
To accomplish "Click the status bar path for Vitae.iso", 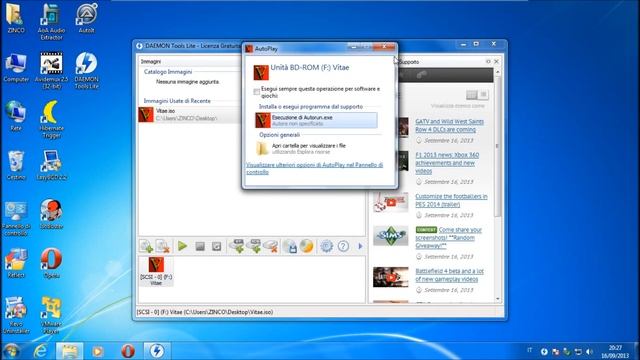I will click(205, 312).
